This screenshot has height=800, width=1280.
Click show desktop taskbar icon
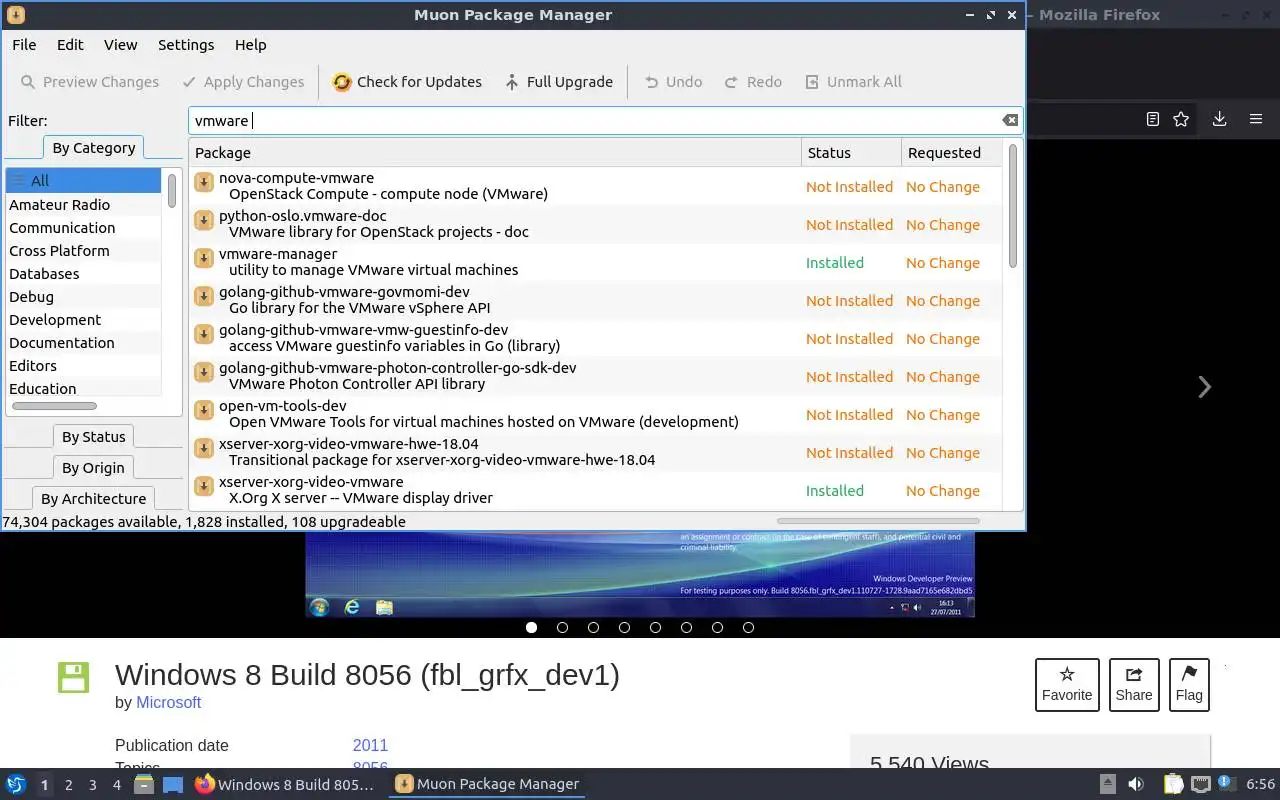[173, 785]
